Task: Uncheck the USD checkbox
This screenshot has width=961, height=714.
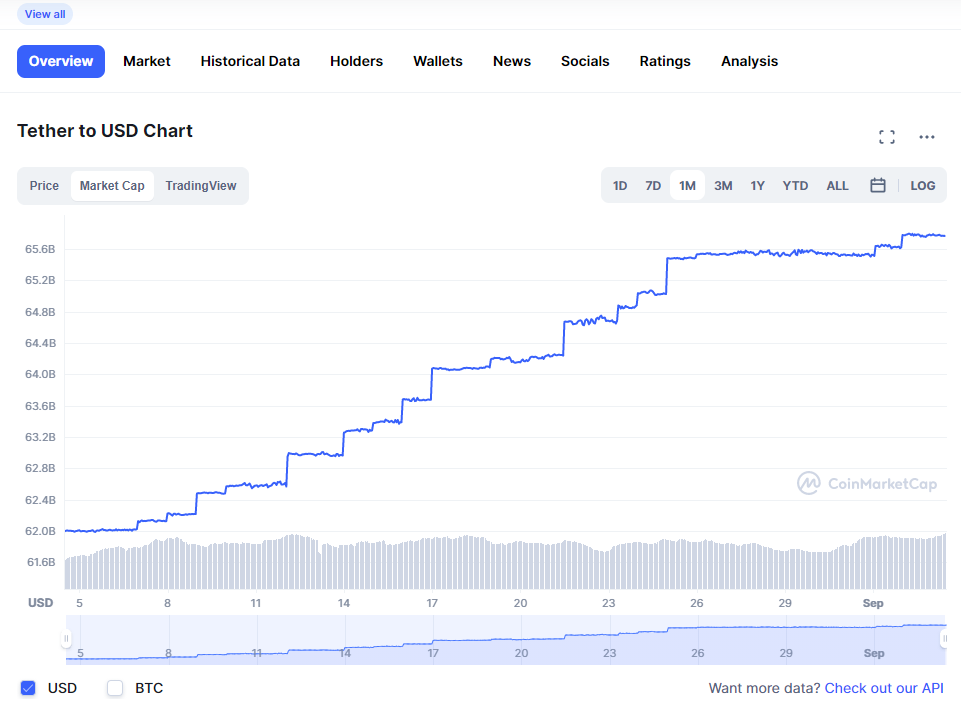Action: point(28,688)
